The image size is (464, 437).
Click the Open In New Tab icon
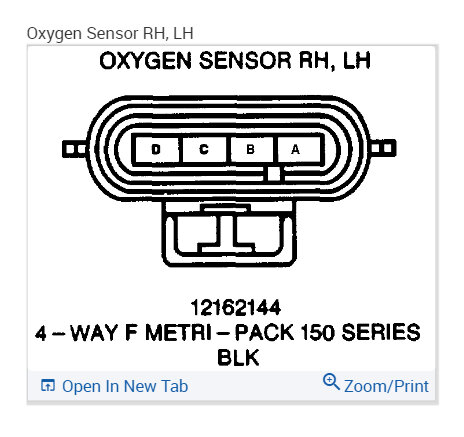[x=48, y=385]
